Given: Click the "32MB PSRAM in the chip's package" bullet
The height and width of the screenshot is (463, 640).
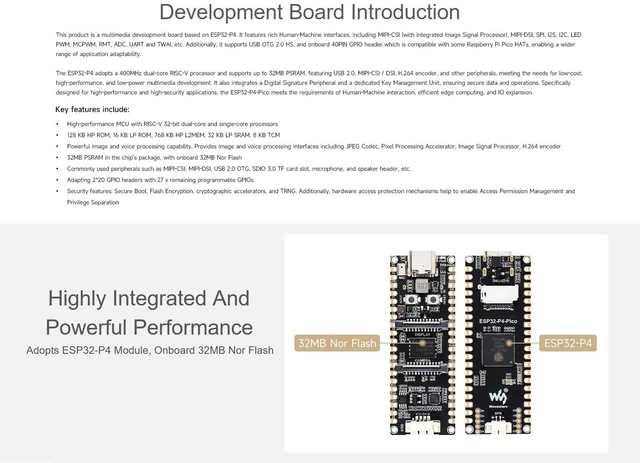Looking at the screenshot, I should (x=154, y=158).
